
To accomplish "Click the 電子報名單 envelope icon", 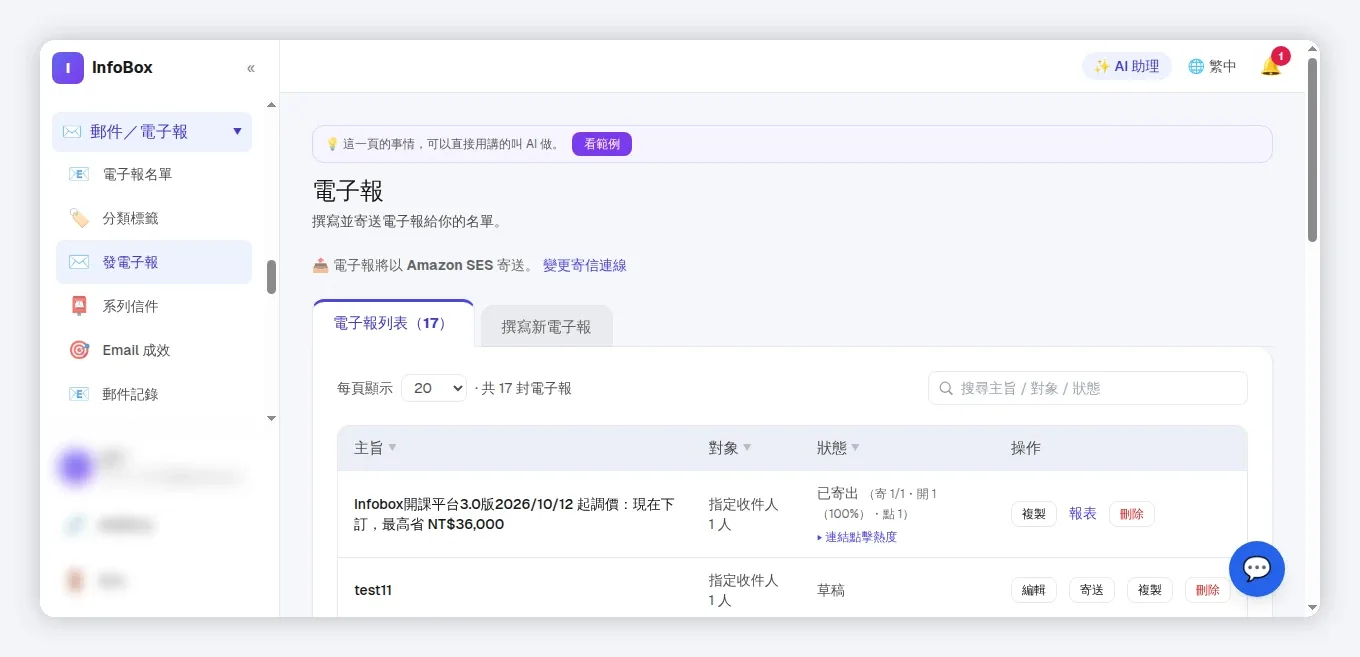I will (79, 174).
